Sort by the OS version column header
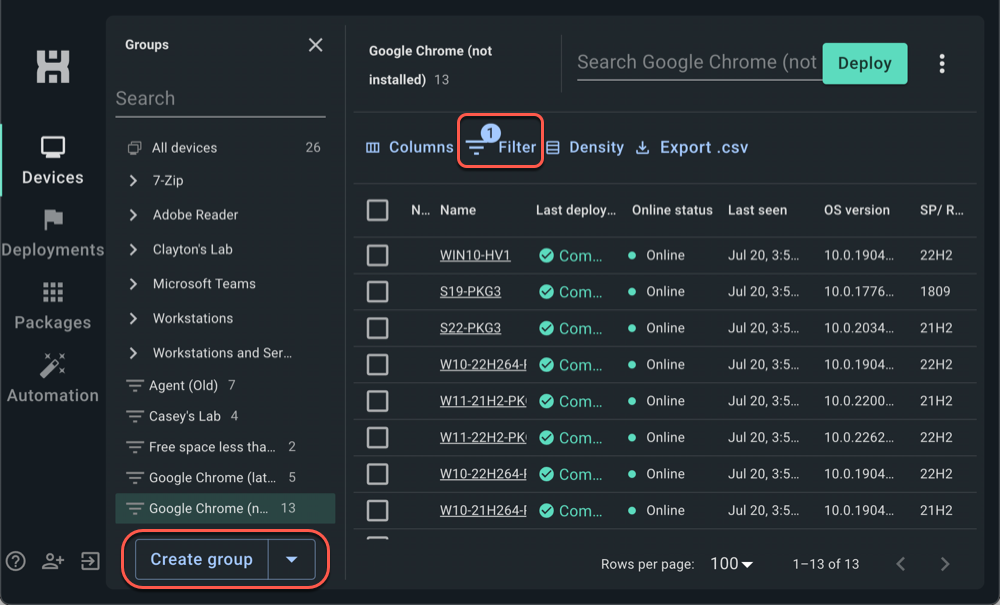 [857, 210]
